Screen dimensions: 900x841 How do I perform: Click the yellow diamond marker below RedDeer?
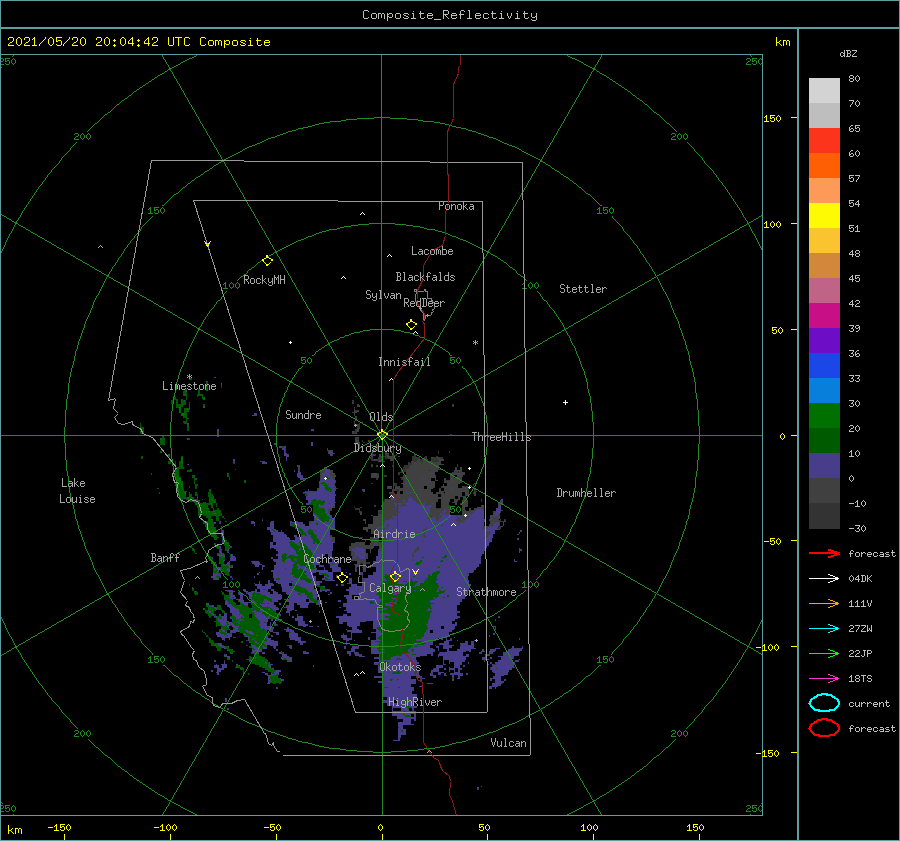411,324
